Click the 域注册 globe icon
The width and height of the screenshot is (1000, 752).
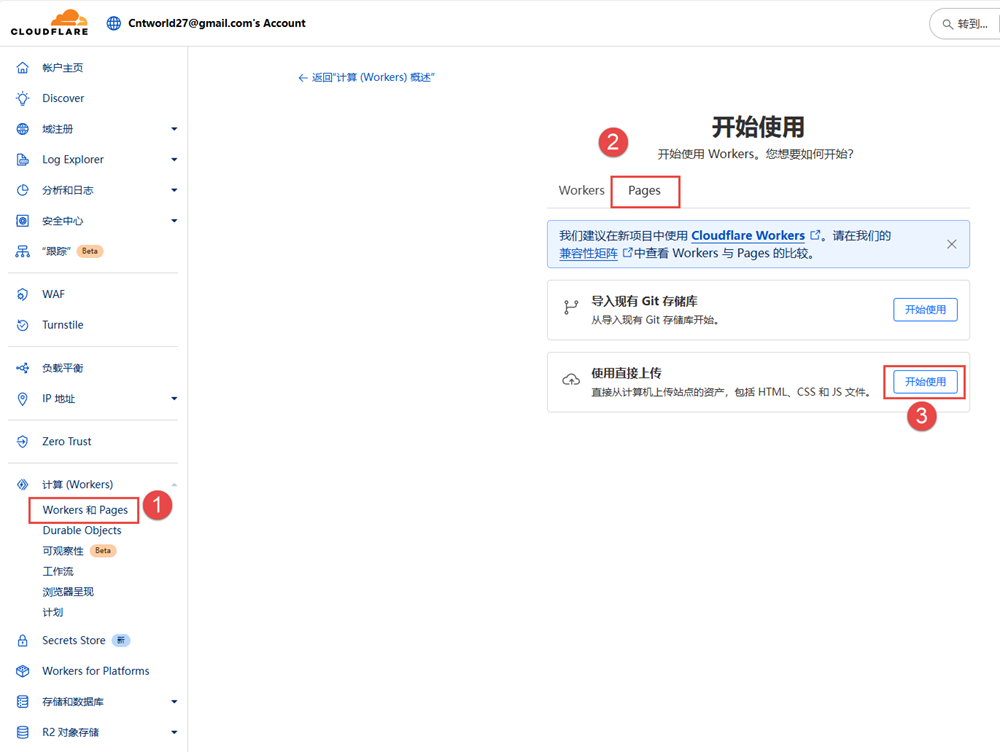(x=22, y=129)
